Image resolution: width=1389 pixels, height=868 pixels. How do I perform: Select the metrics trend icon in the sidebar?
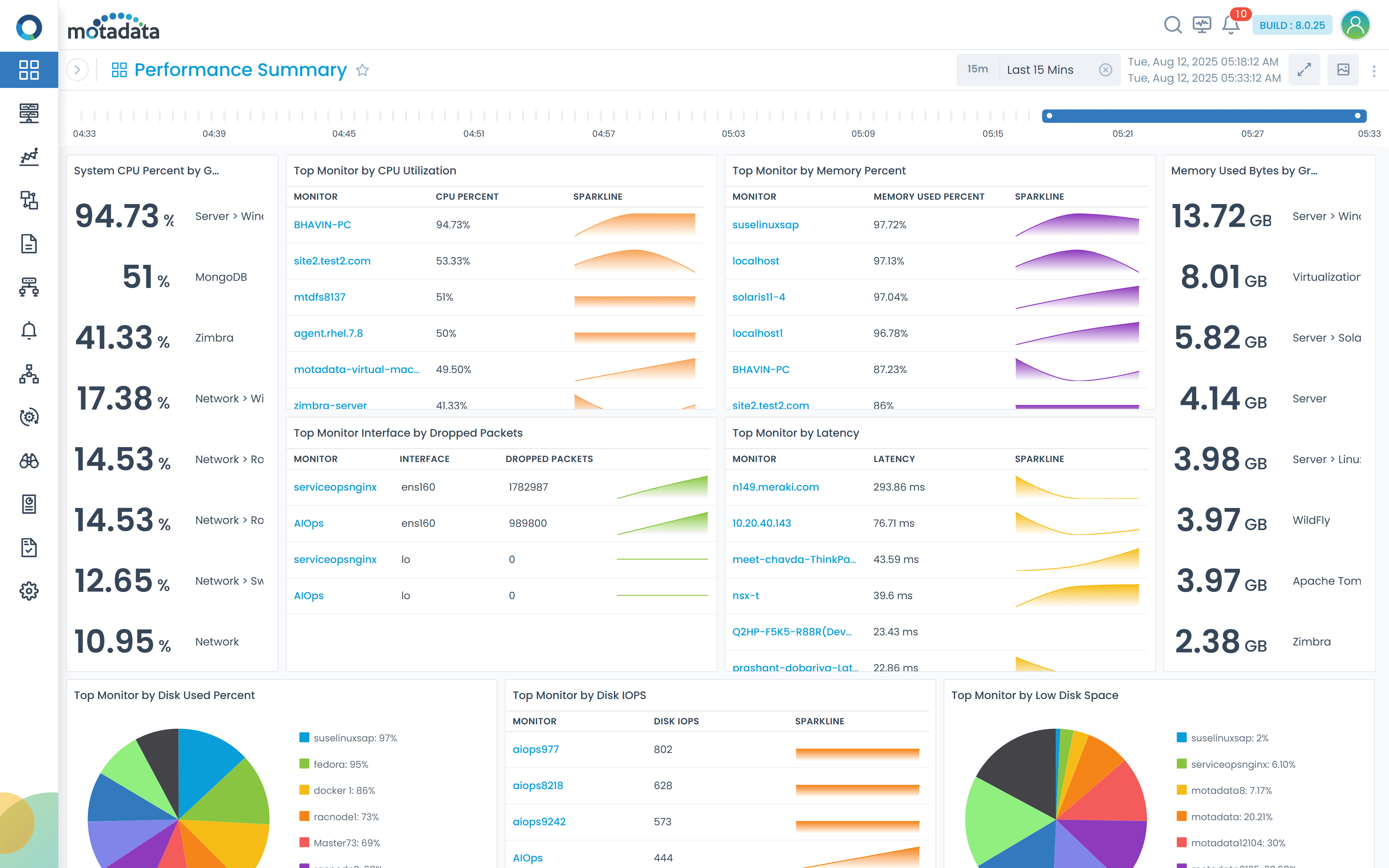pos(29,157)
